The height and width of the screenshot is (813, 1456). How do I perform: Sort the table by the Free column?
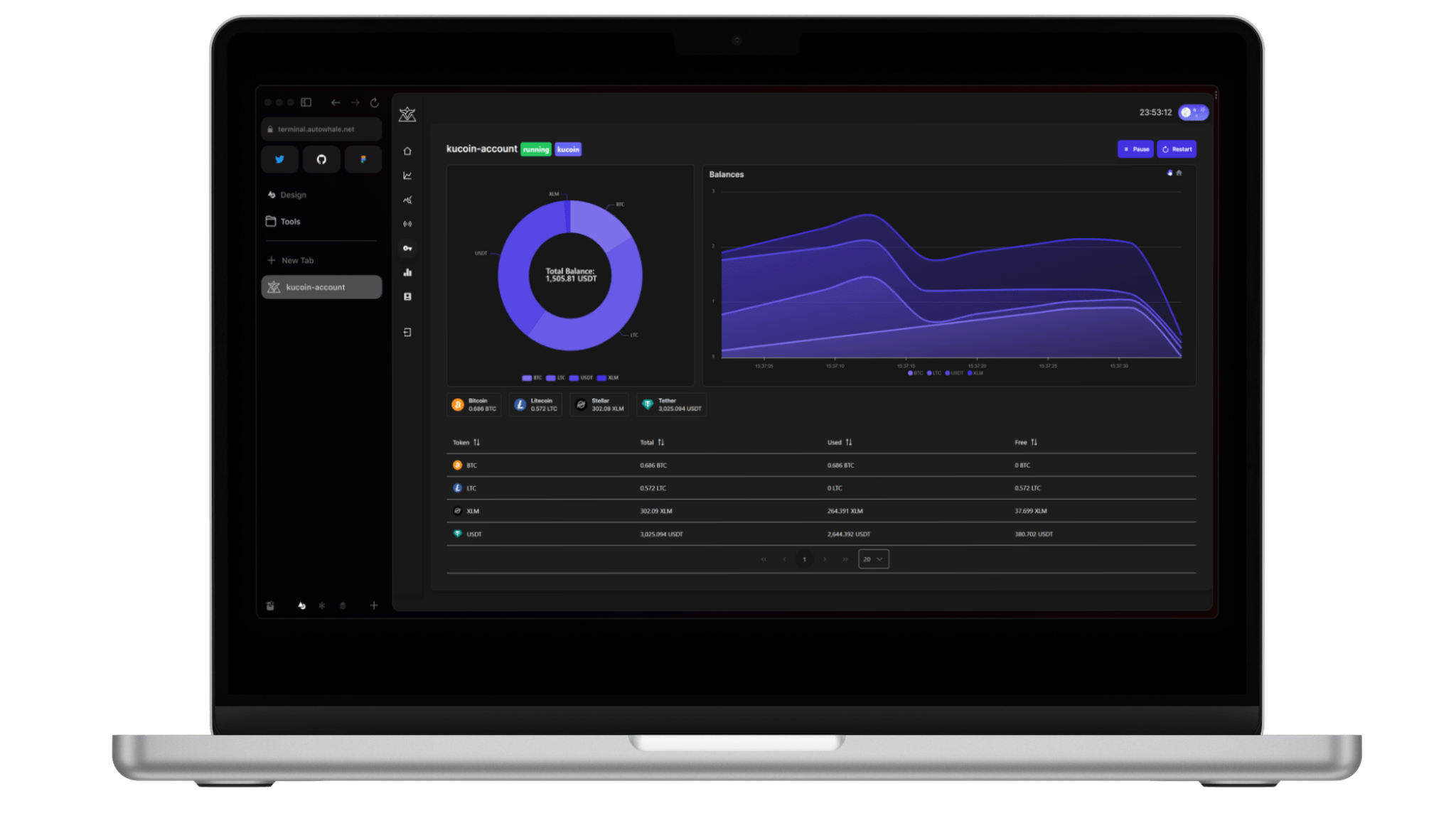click(1026, 442)
